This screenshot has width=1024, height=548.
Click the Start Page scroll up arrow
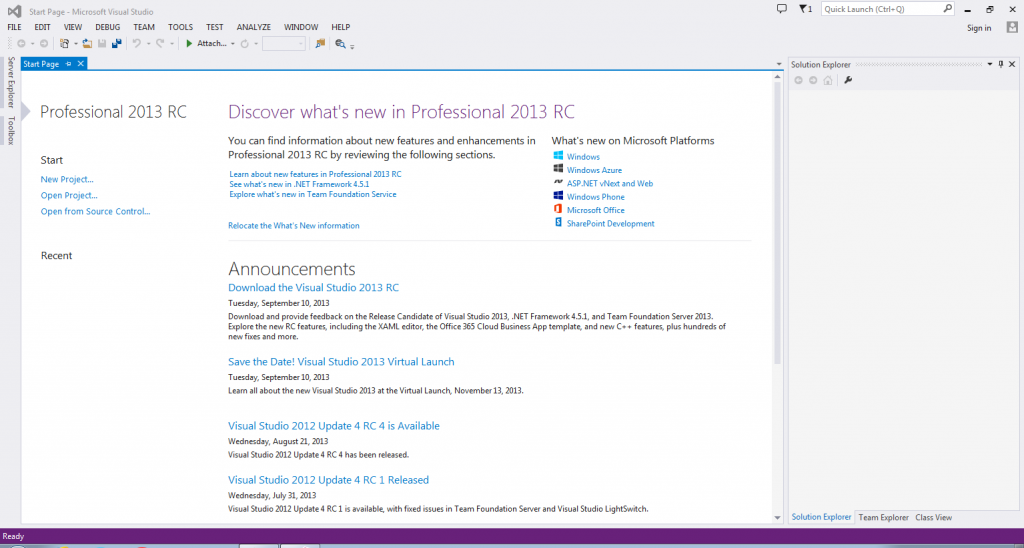tap(777, 76)
